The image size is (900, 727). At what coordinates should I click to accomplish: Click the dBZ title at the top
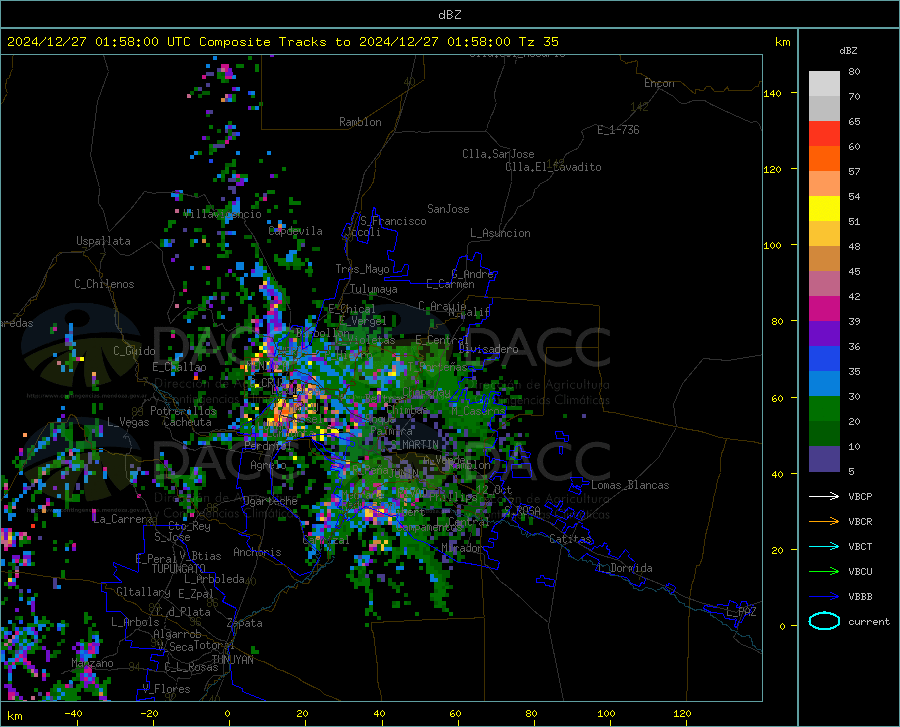click(x=449, y=15)
